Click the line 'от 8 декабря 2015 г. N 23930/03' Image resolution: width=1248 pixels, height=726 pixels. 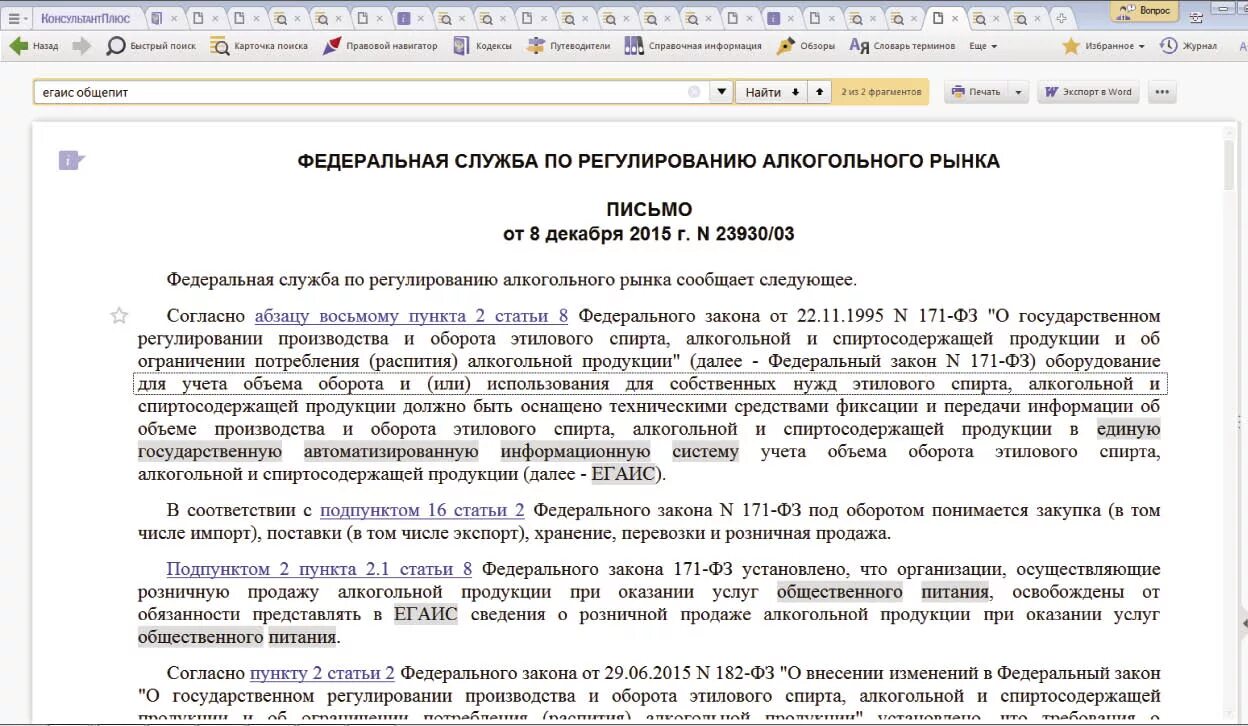pos(649,234)
